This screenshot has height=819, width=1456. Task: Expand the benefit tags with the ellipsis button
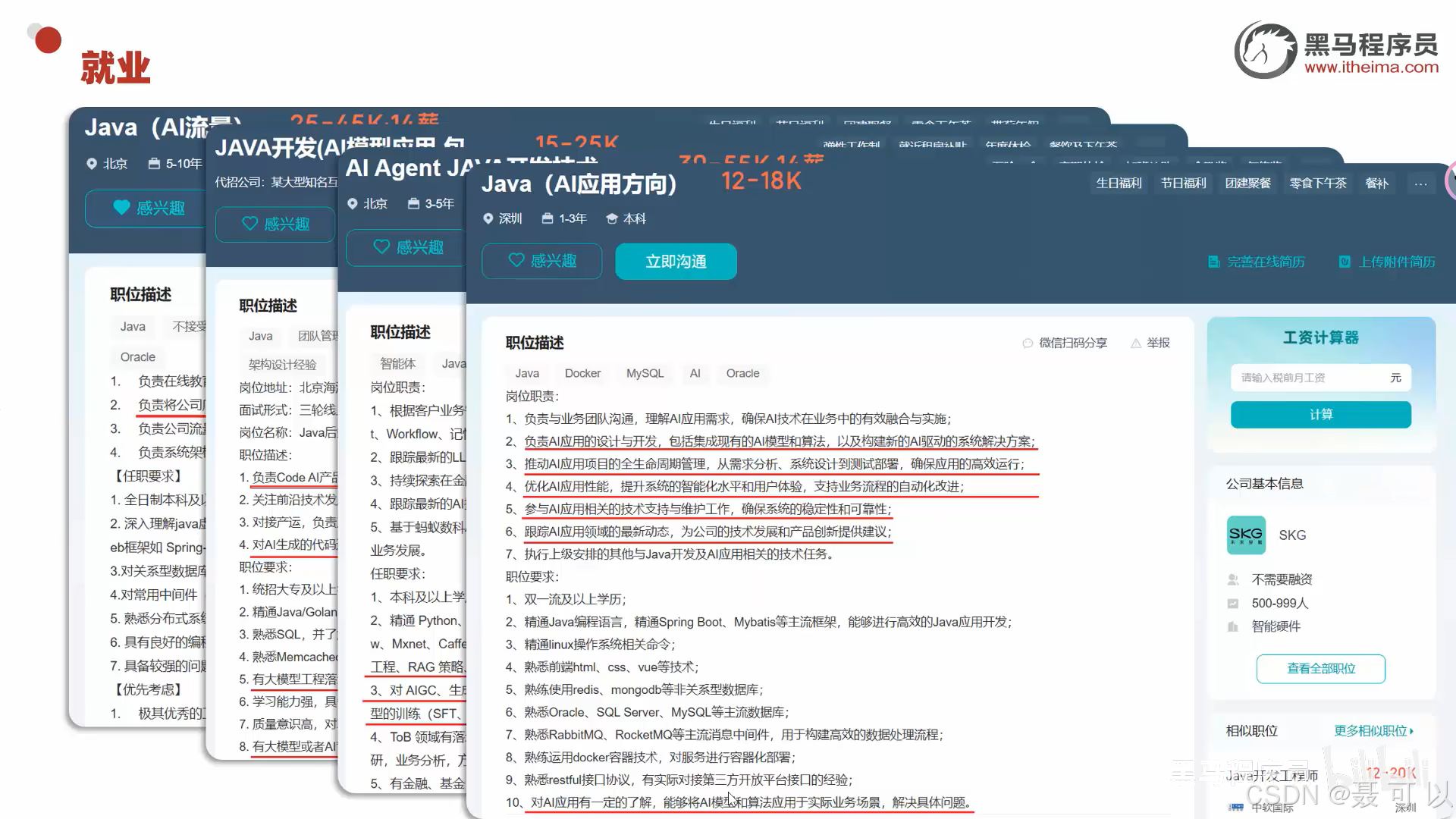[x=1420, y=184]
